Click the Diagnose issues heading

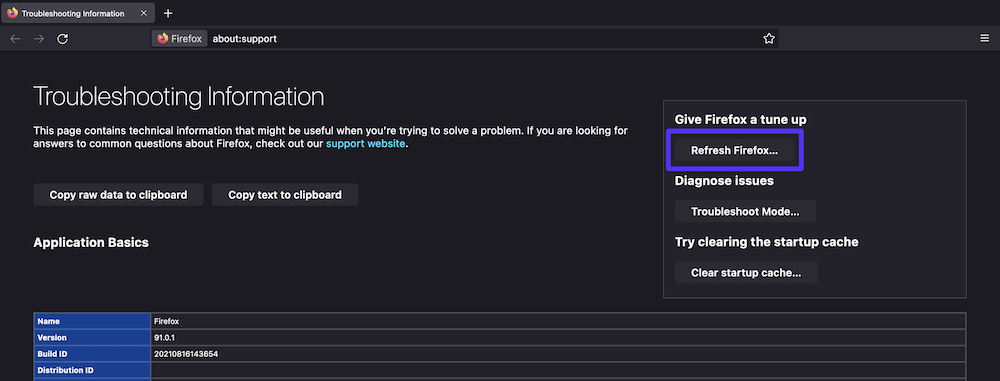pos(724,181)
